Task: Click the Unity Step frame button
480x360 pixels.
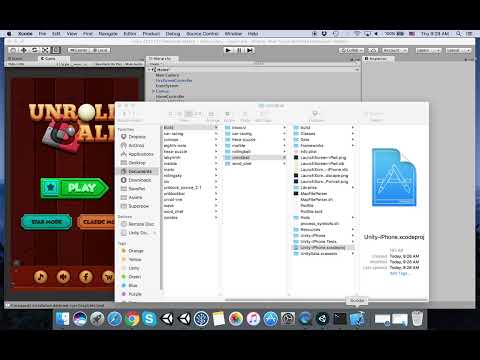Action: coord(250,50)
